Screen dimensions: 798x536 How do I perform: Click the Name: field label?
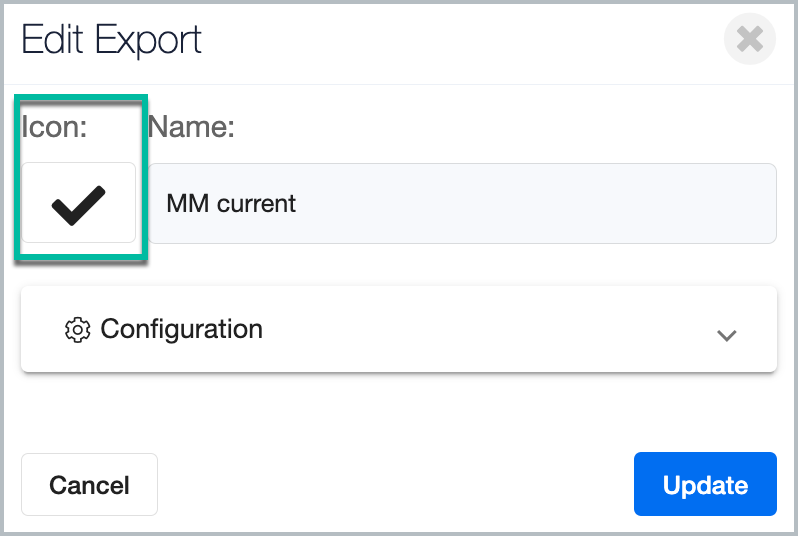[x=191, y=126]
